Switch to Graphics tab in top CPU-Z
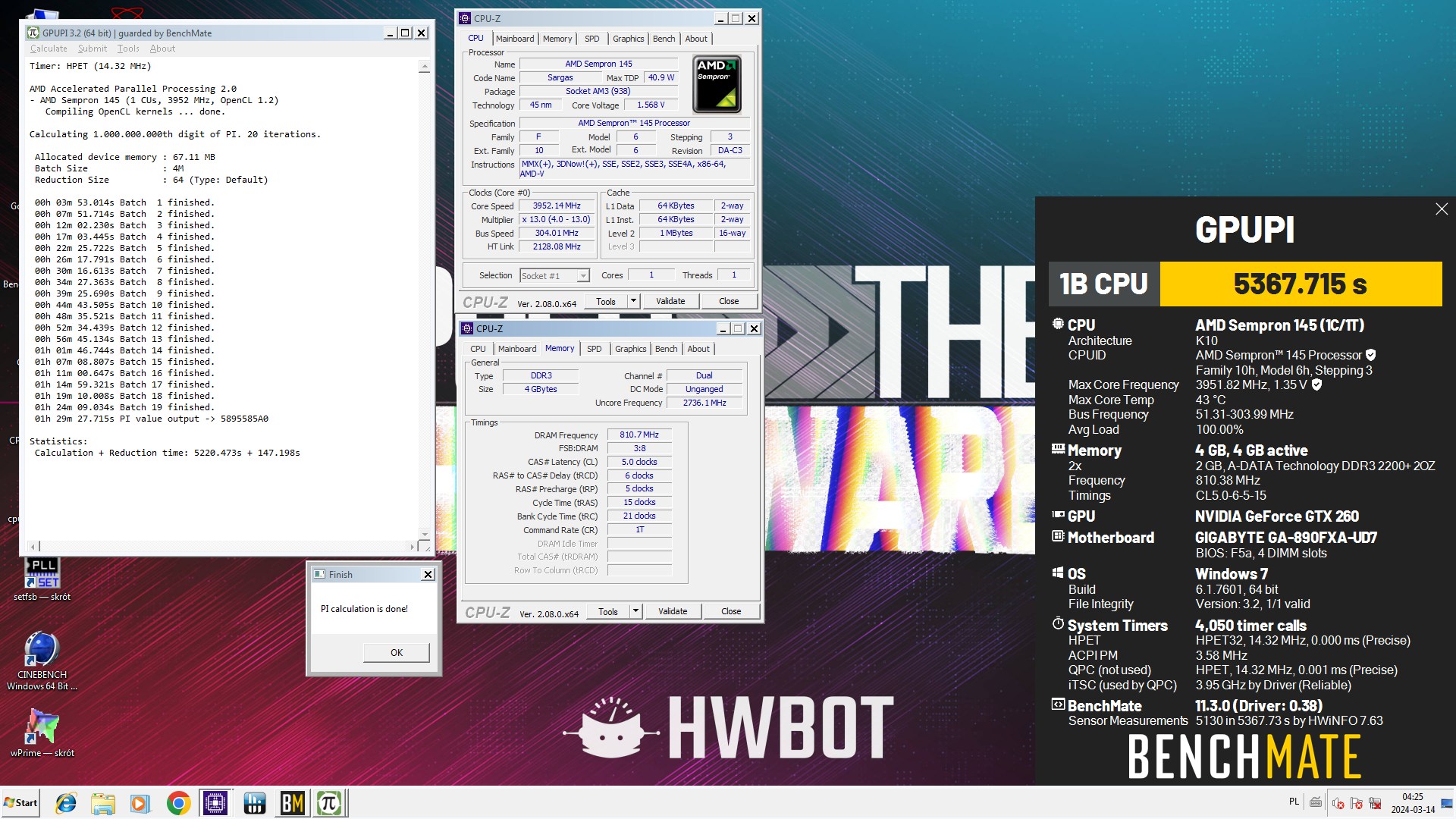The height and width of the screenshot is (819, 1456). point(628,39)
